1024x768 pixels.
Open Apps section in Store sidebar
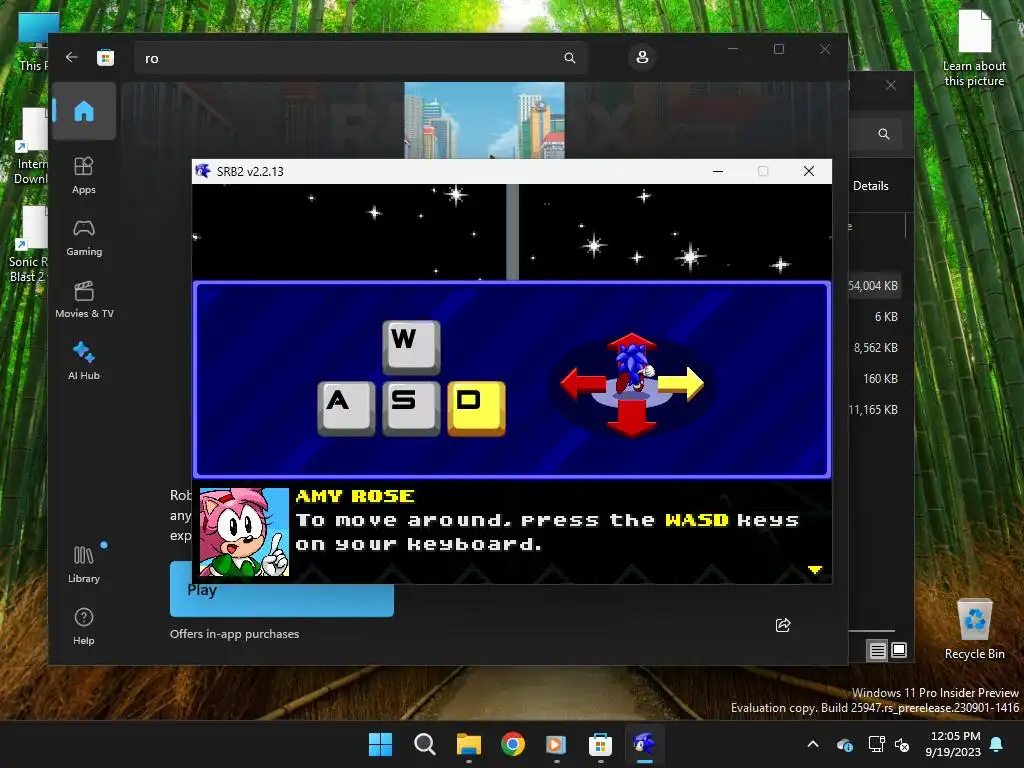click(84, 175)
